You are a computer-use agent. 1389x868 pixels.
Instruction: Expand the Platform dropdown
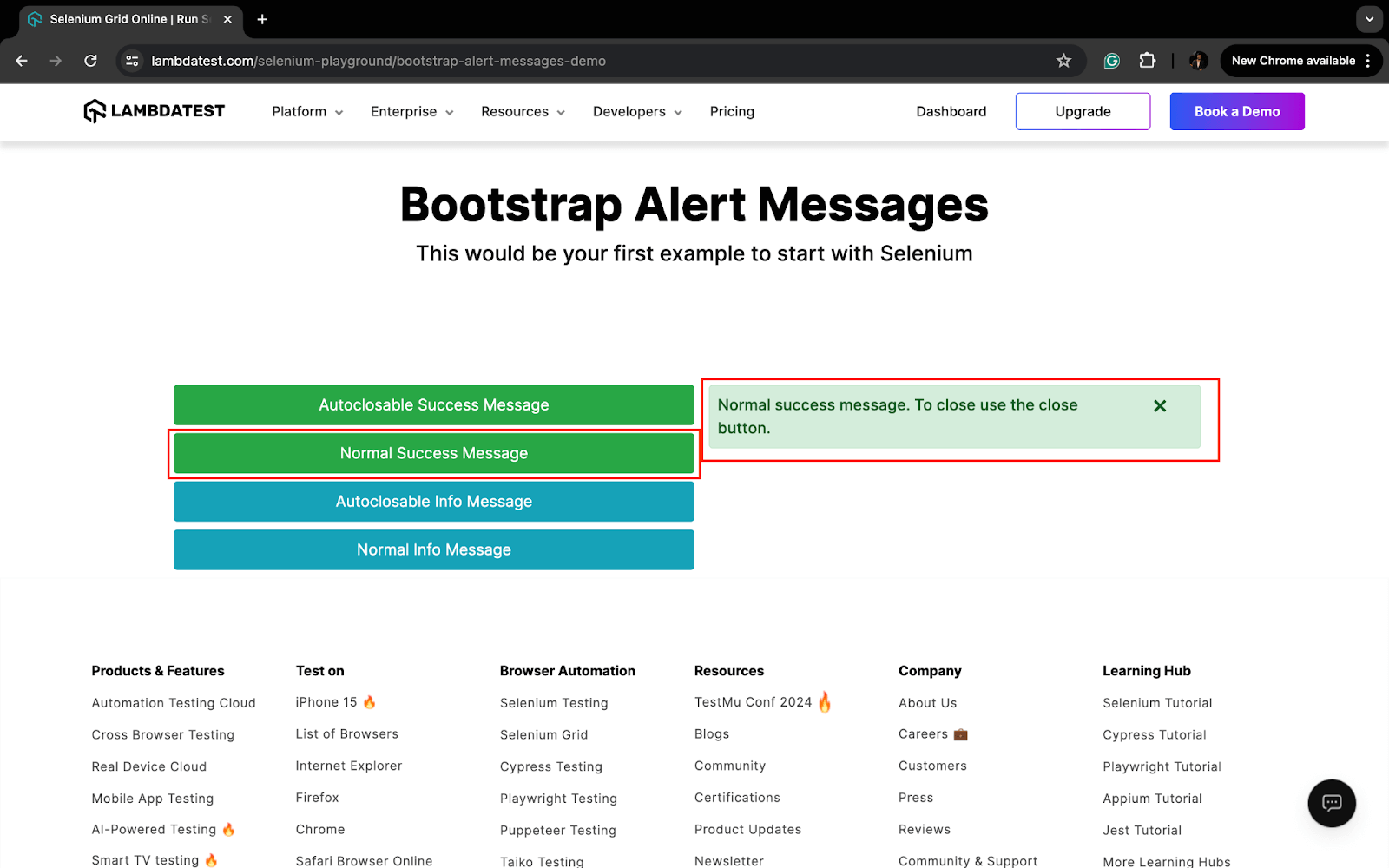coord(306,111)
